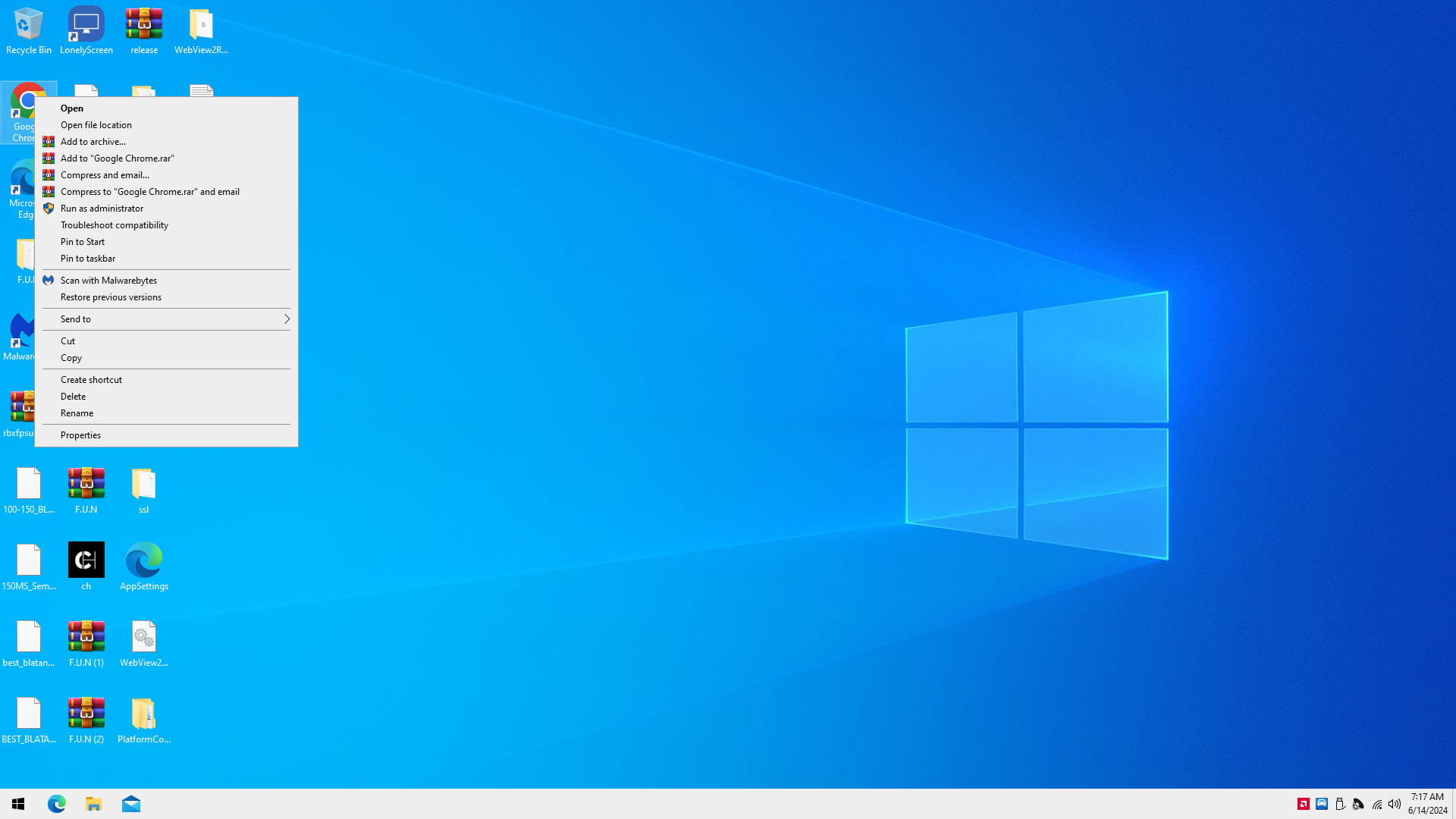Choose Run as administrator

click(102, 209)
